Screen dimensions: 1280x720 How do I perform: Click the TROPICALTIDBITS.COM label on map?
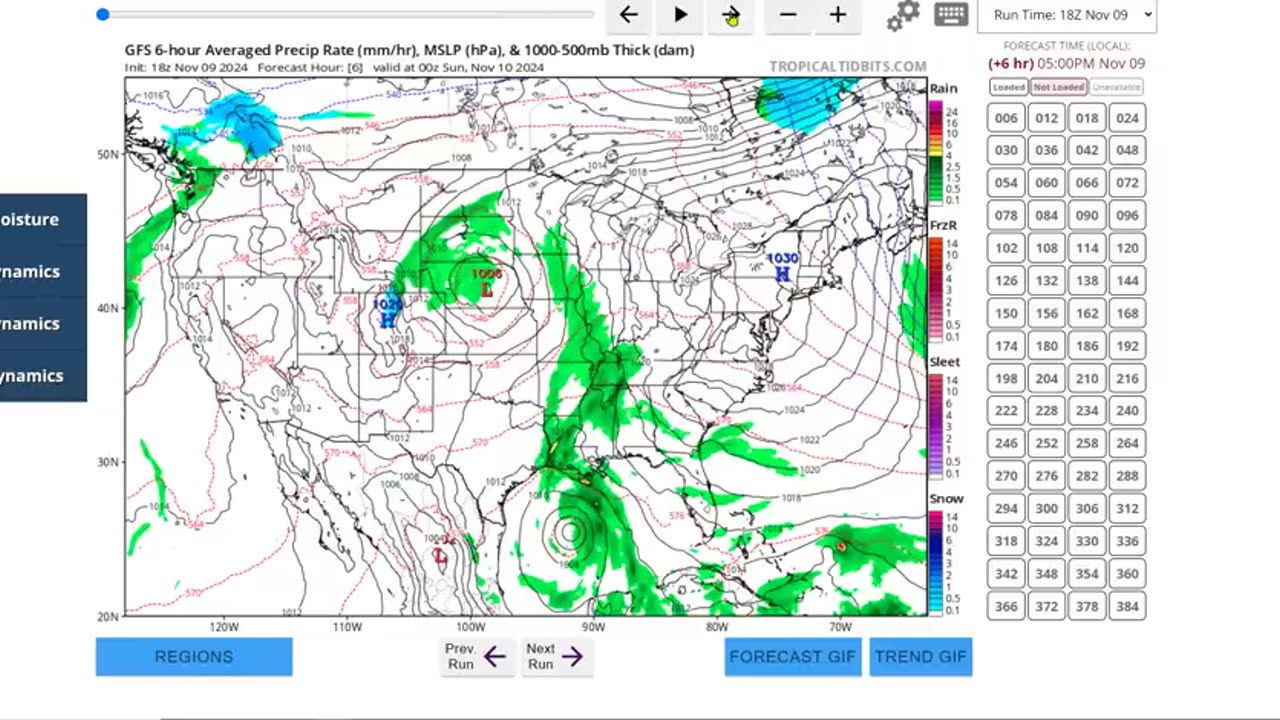tap(848, 67)
